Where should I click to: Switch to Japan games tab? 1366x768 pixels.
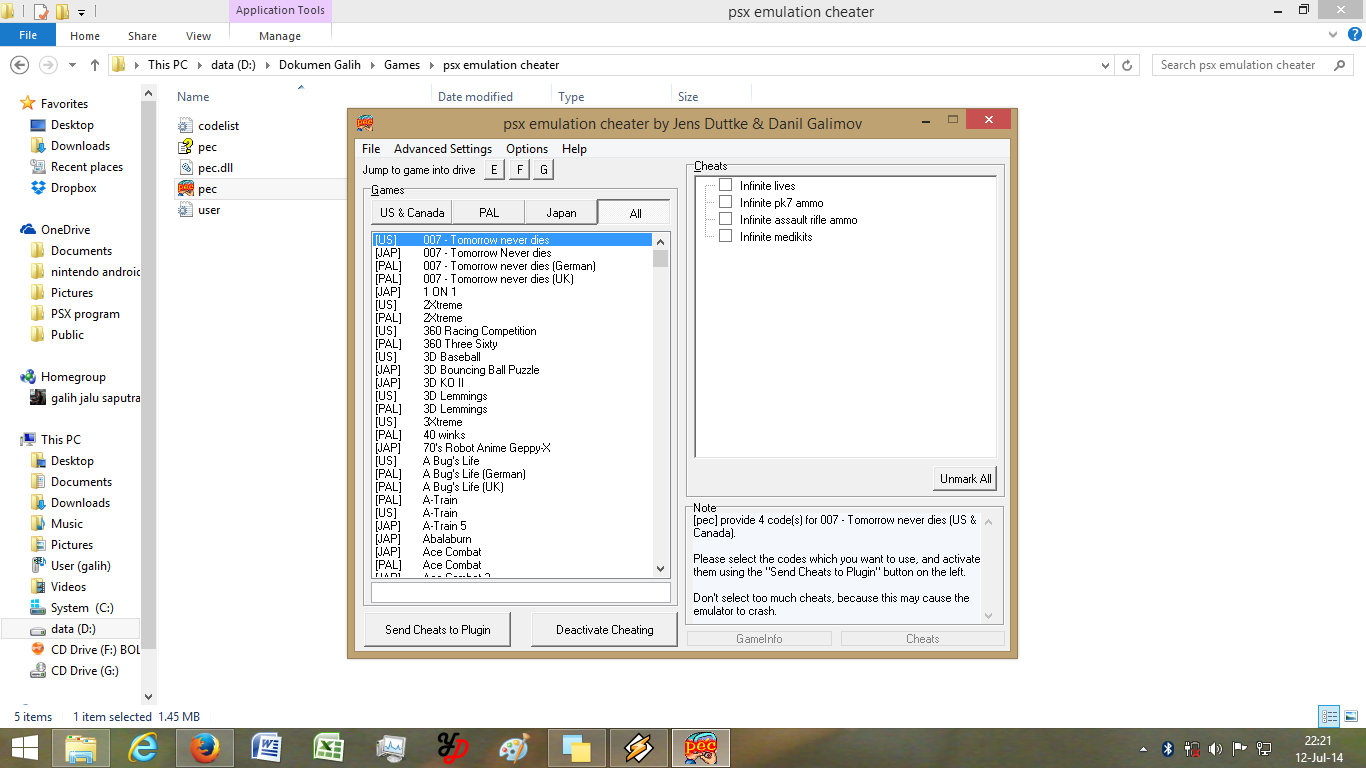pos(561,212)
